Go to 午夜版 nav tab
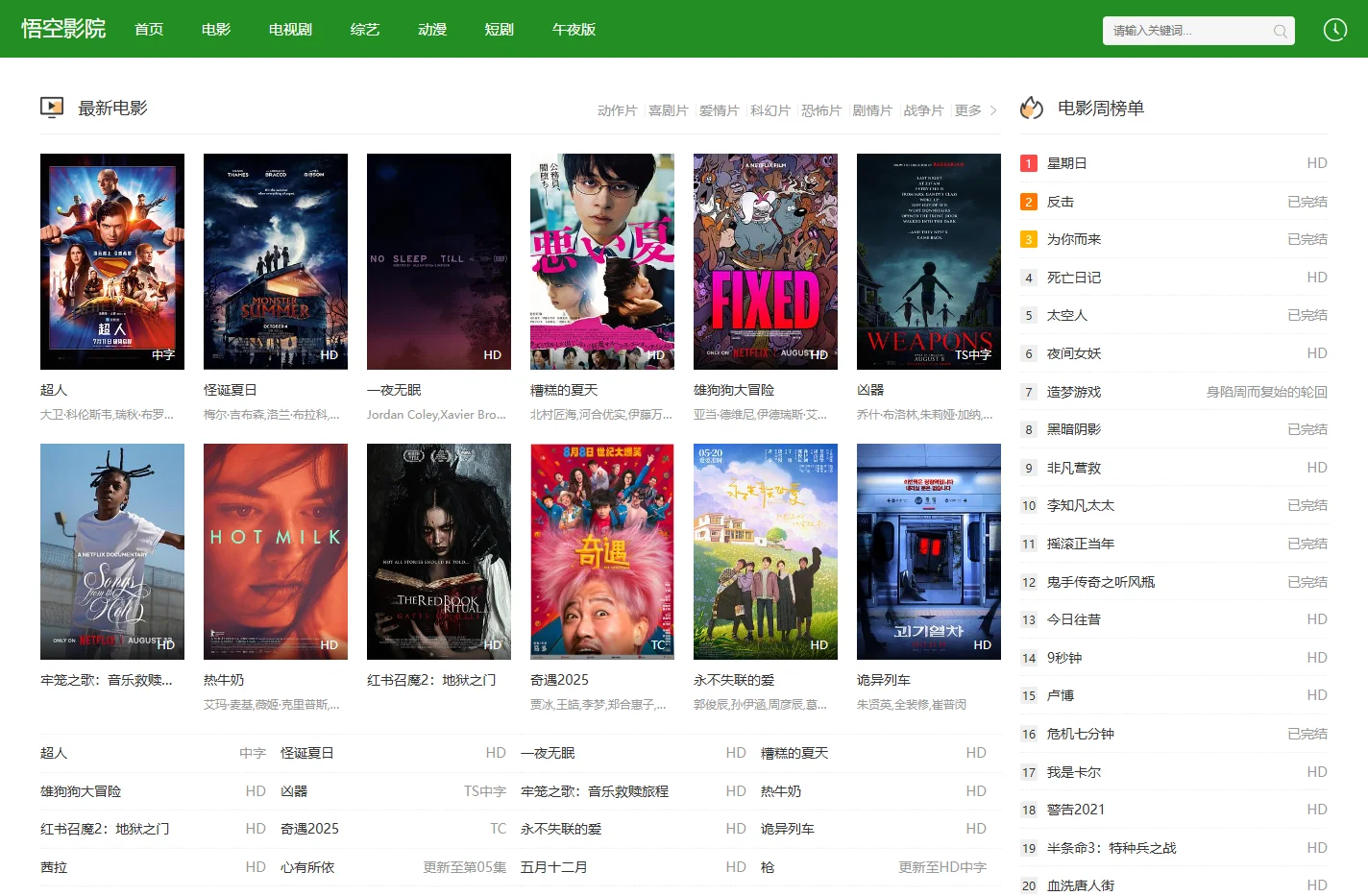 click(x=574, y=30)
